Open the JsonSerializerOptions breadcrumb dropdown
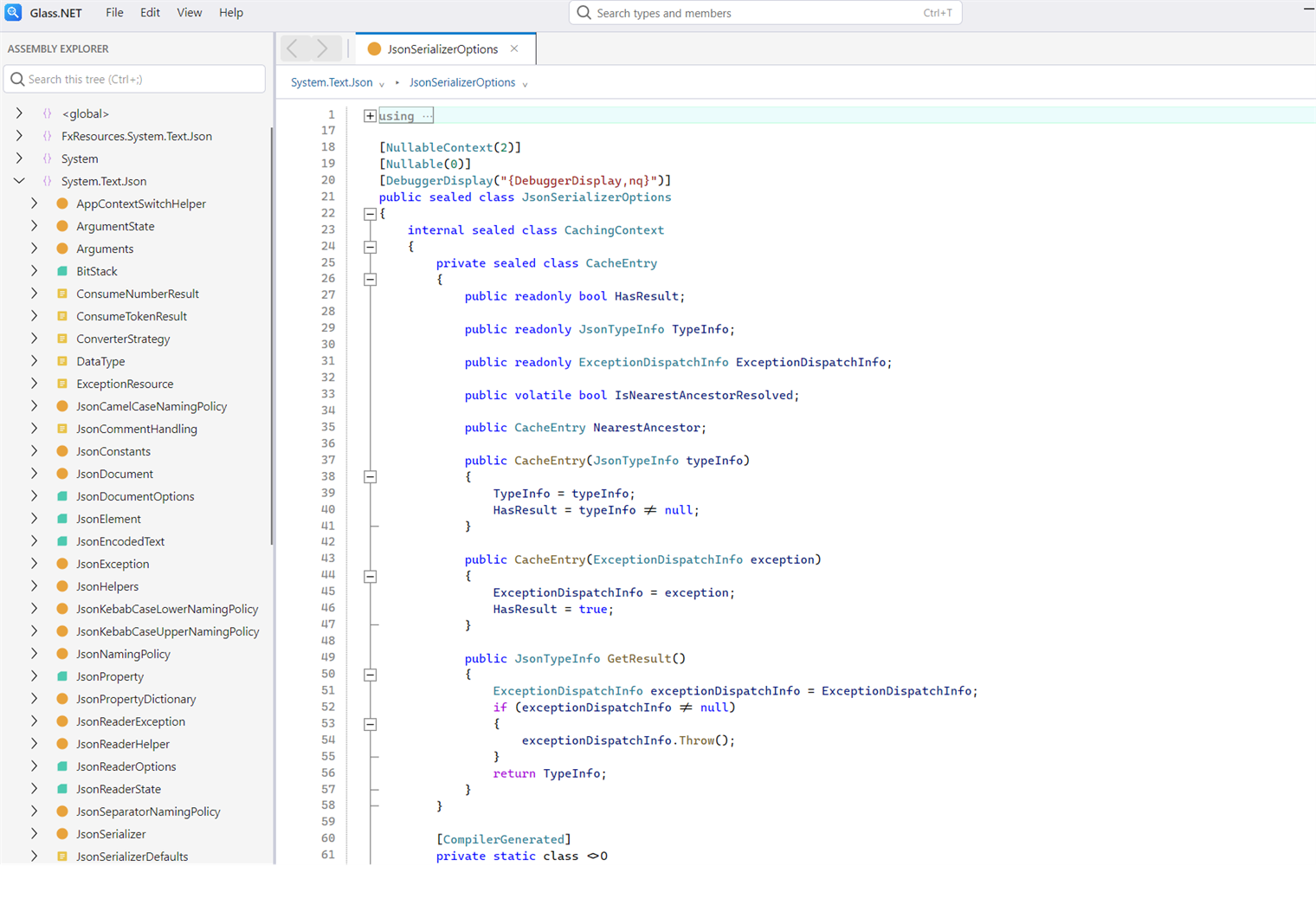This screenshot has width=1316, height=905. [x=525, y=84]
